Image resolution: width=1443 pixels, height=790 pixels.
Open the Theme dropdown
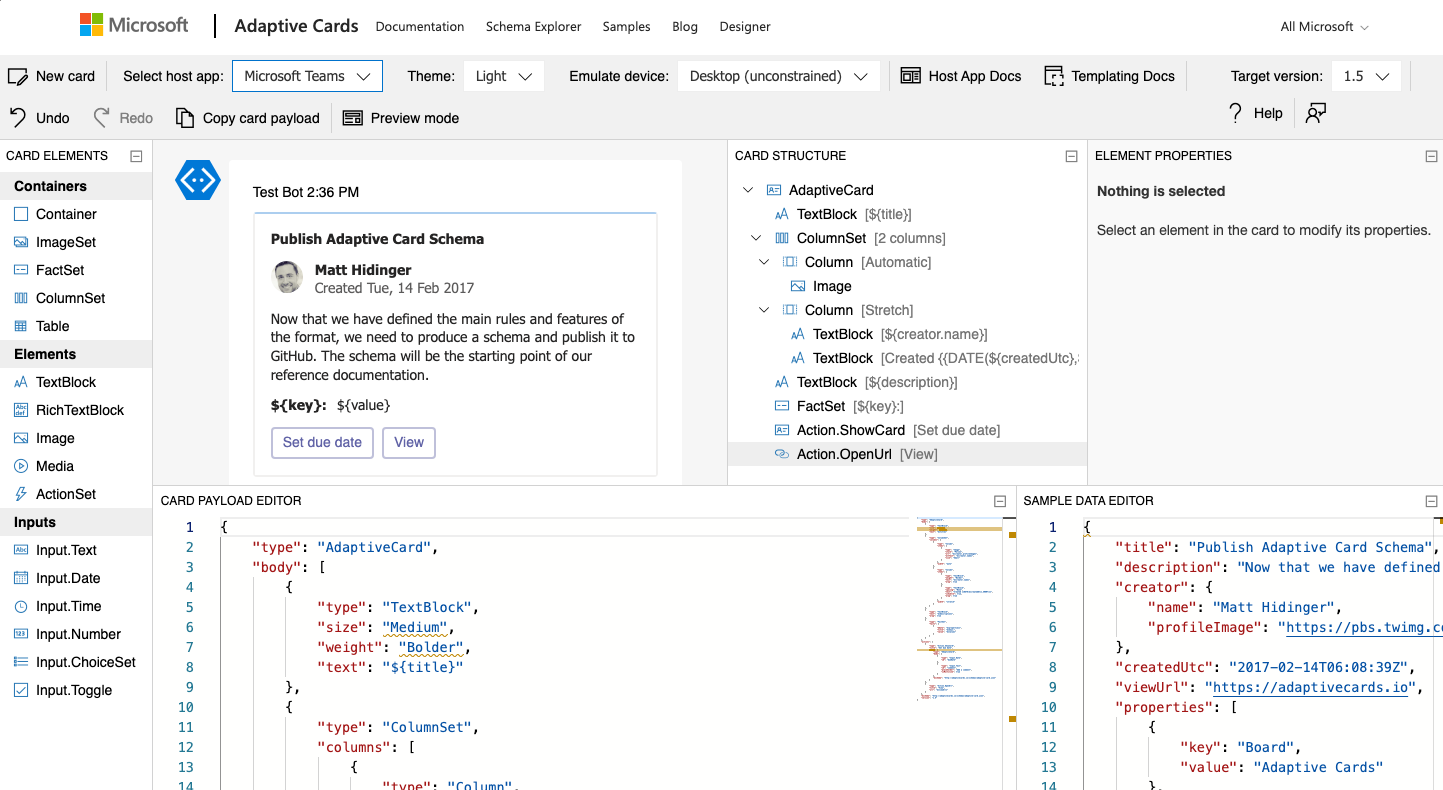[x=504, y=76]
